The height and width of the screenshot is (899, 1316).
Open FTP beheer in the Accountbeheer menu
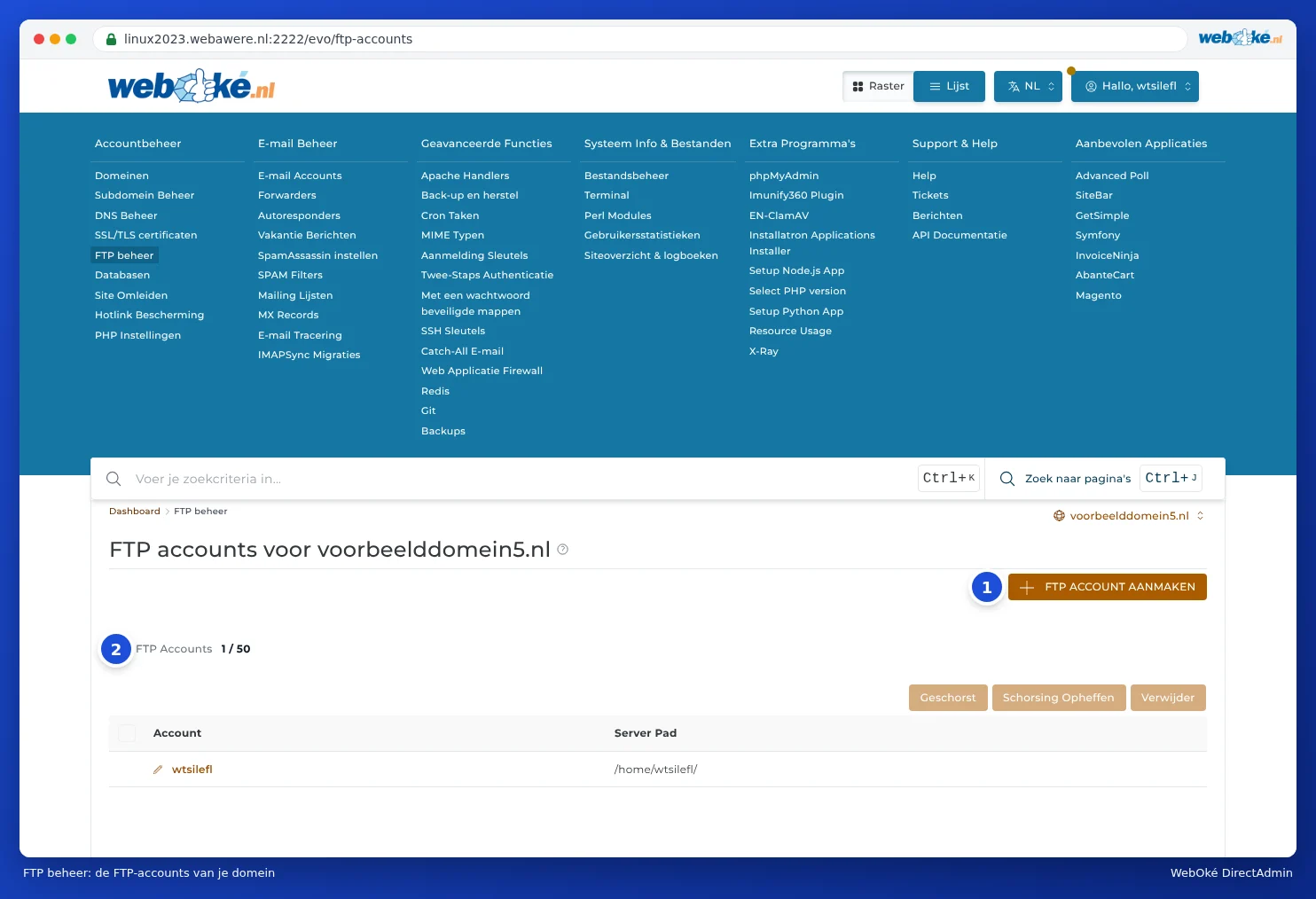pyautogui.click(x=124, y=255)
